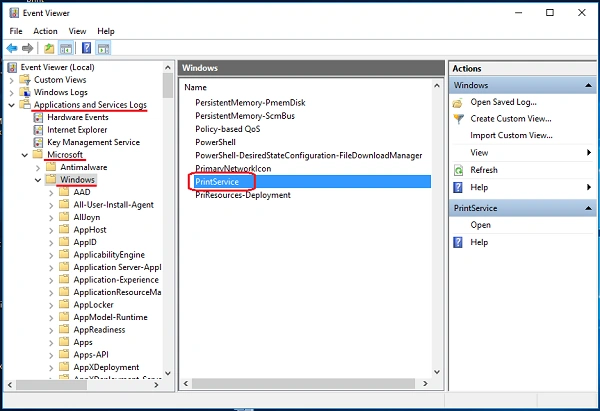The image size is (600, 411).
Task: Click the Event Viewer title bar app icon
Action: coord(14,13)
